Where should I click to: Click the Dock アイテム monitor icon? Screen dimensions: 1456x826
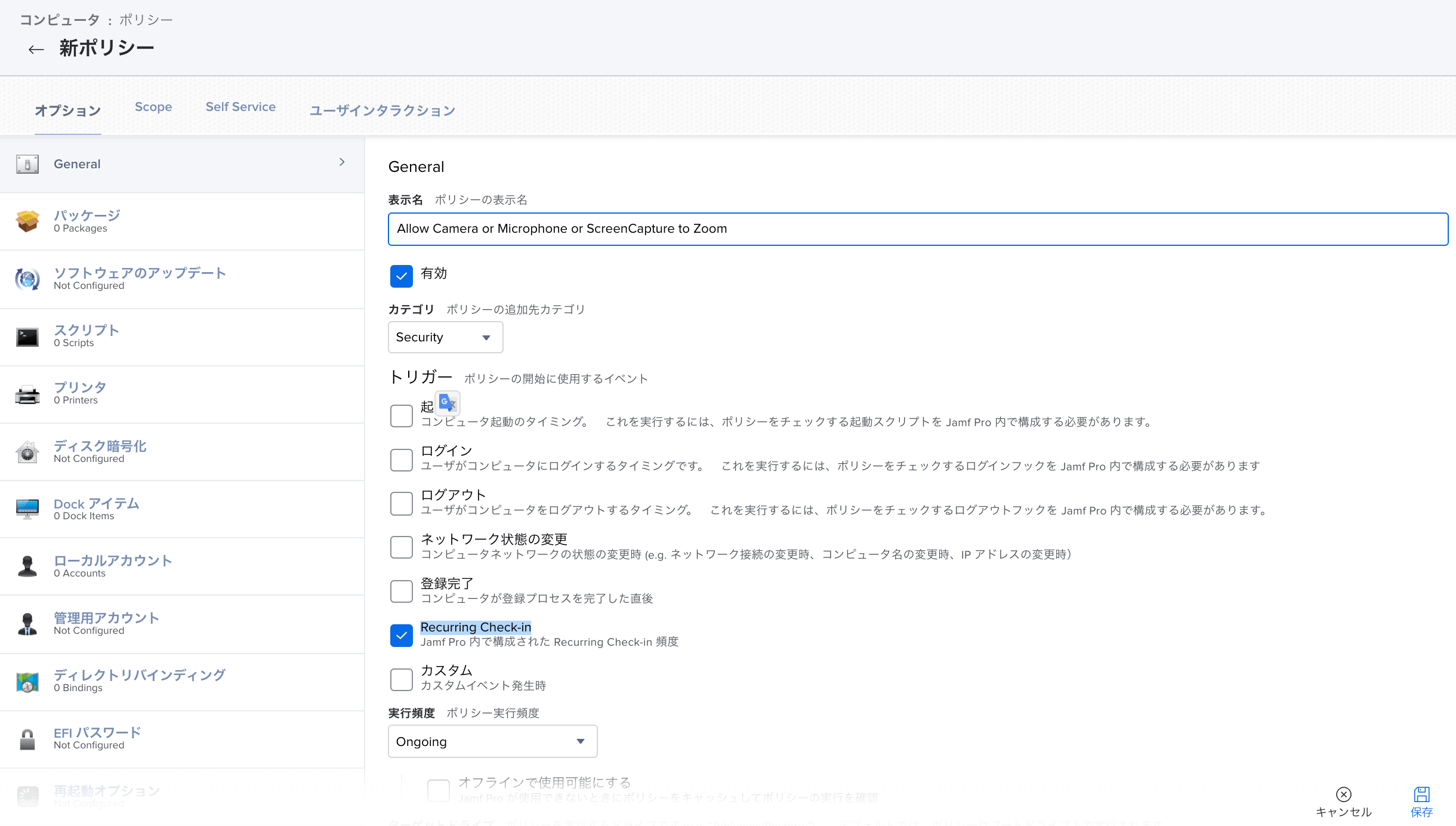pos(27,509)
